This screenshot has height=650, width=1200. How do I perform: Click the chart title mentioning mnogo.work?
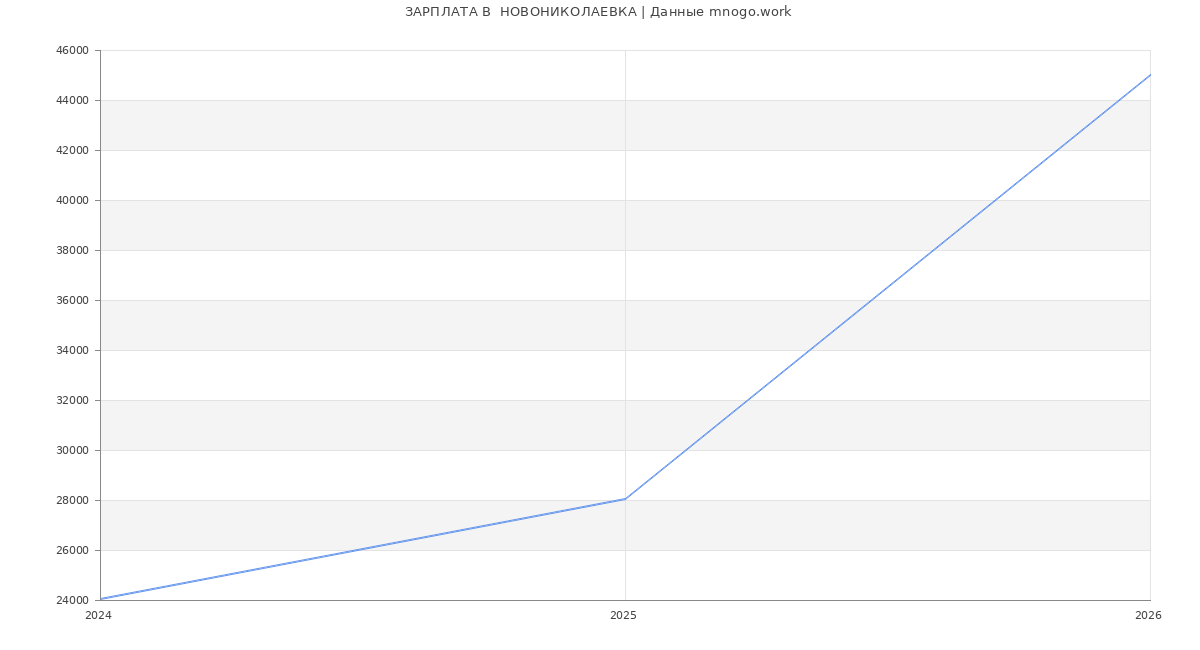click(x=598, y=12)
